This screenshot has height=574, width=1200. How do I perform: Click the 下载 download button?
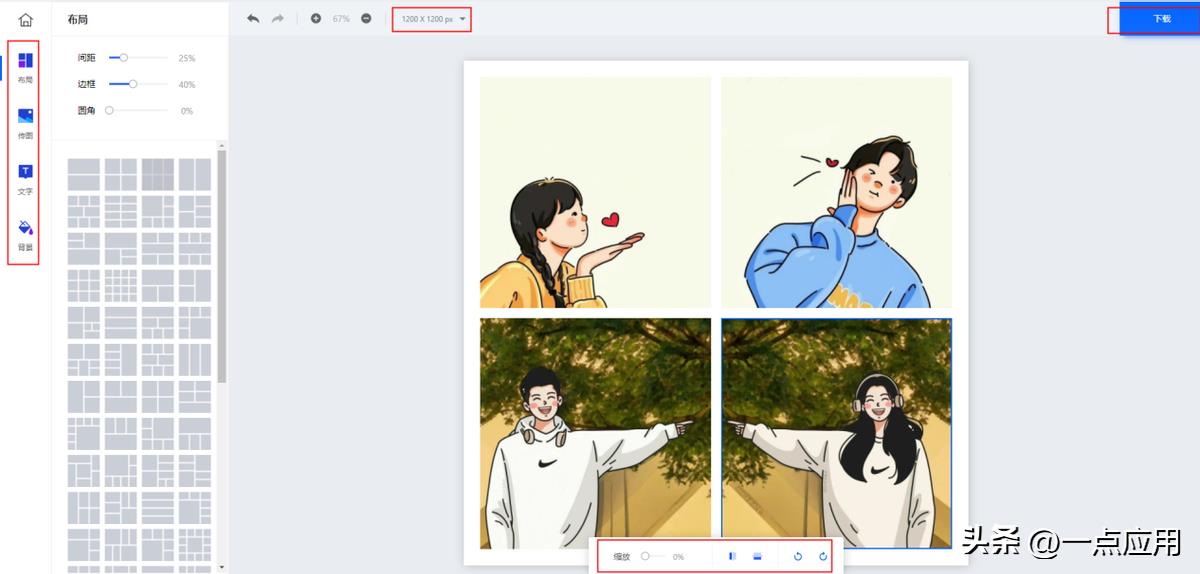pos(1161,19)
